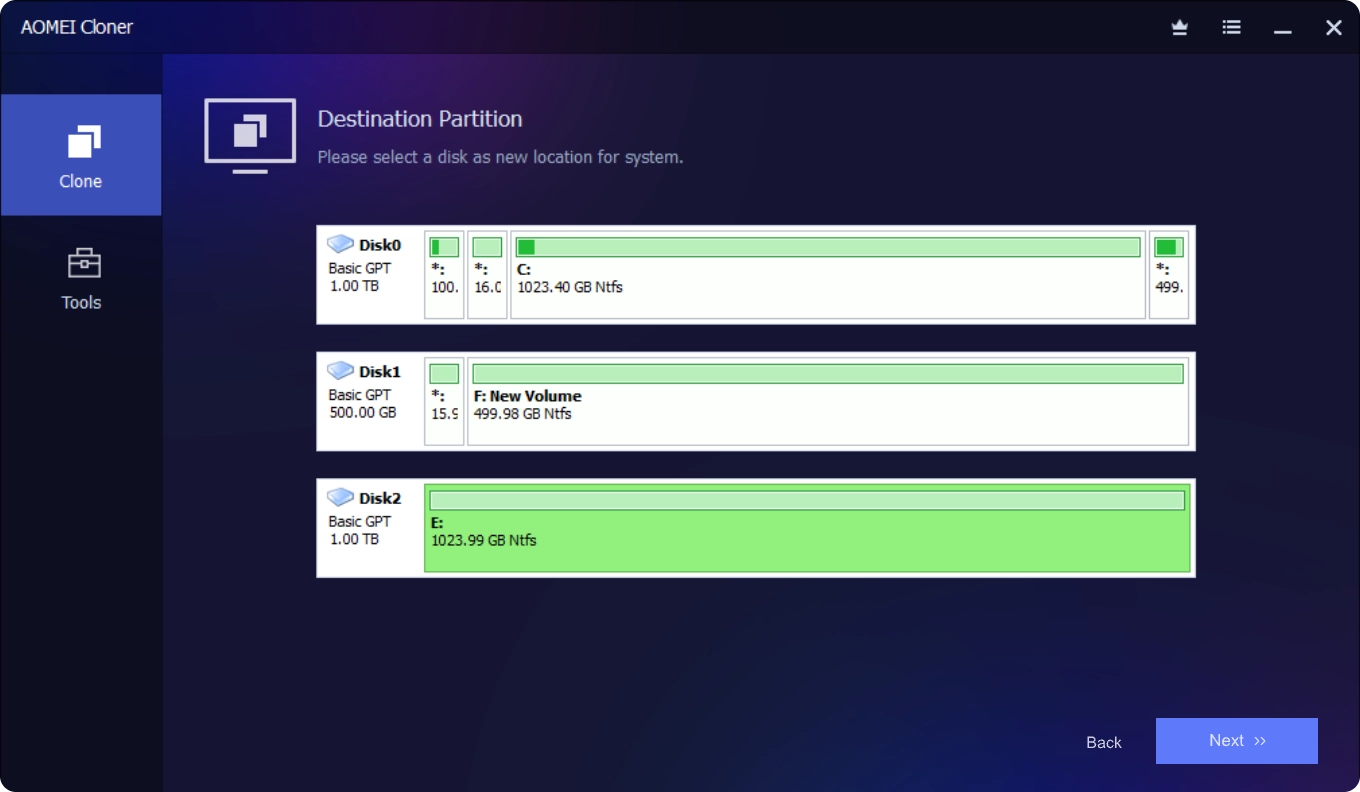This screenshot has height=792, width=1360.
Task: Go Back to the previous step
Action: (1104, 742)
